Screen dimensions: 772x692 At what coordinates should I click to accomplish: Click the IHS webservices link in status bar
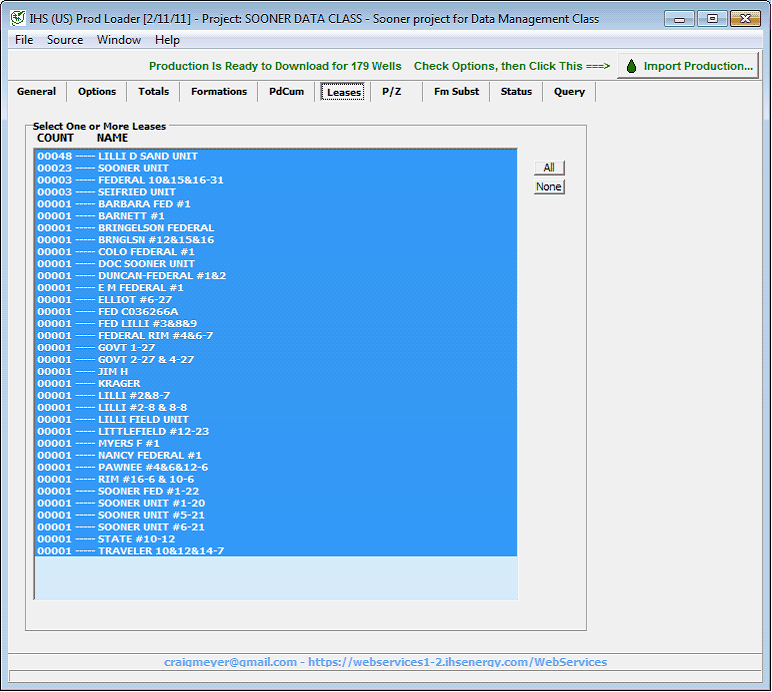[457, 662]
